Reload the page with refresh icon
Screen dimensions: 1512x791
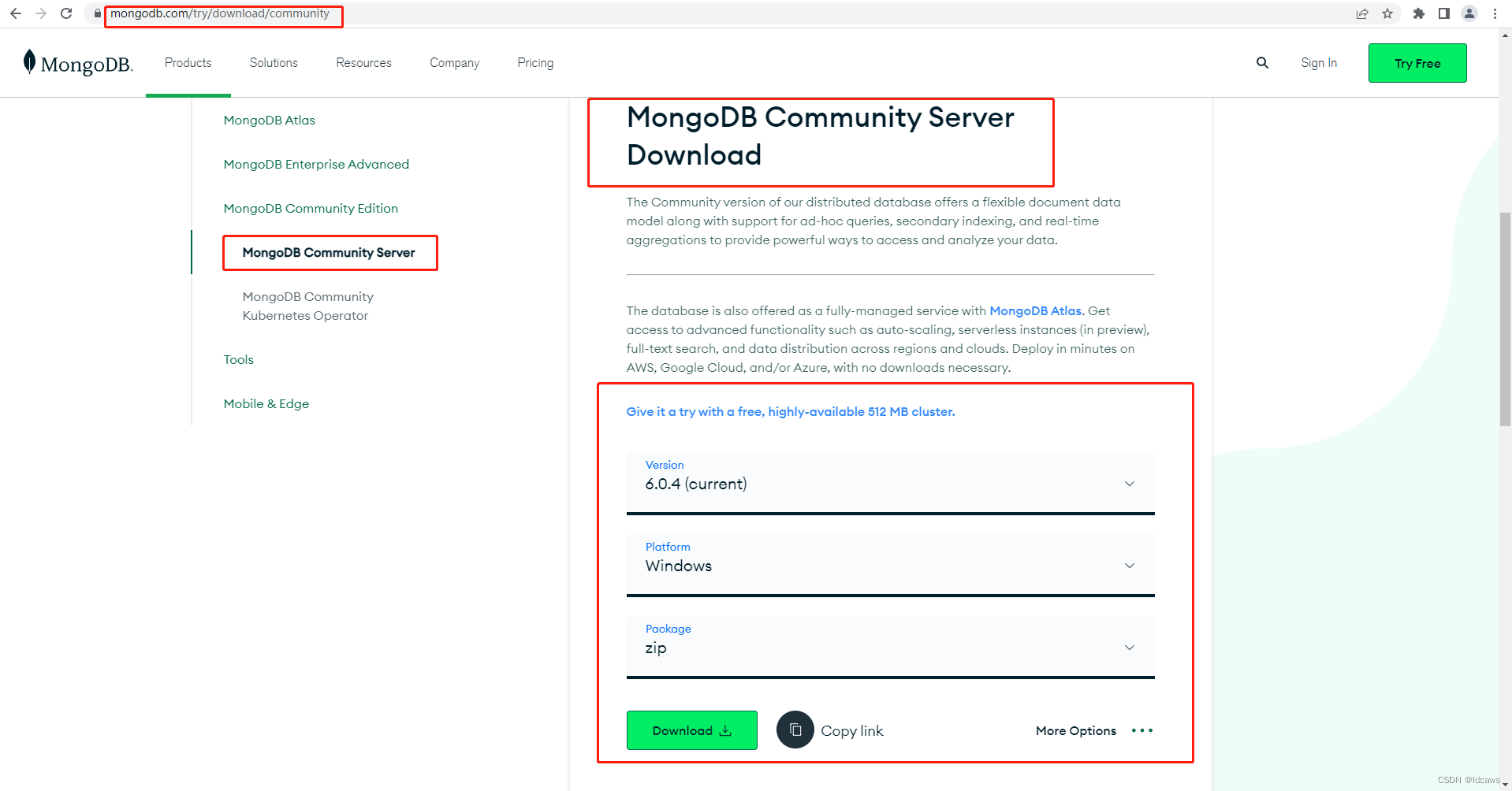click(x=66, y=13)
